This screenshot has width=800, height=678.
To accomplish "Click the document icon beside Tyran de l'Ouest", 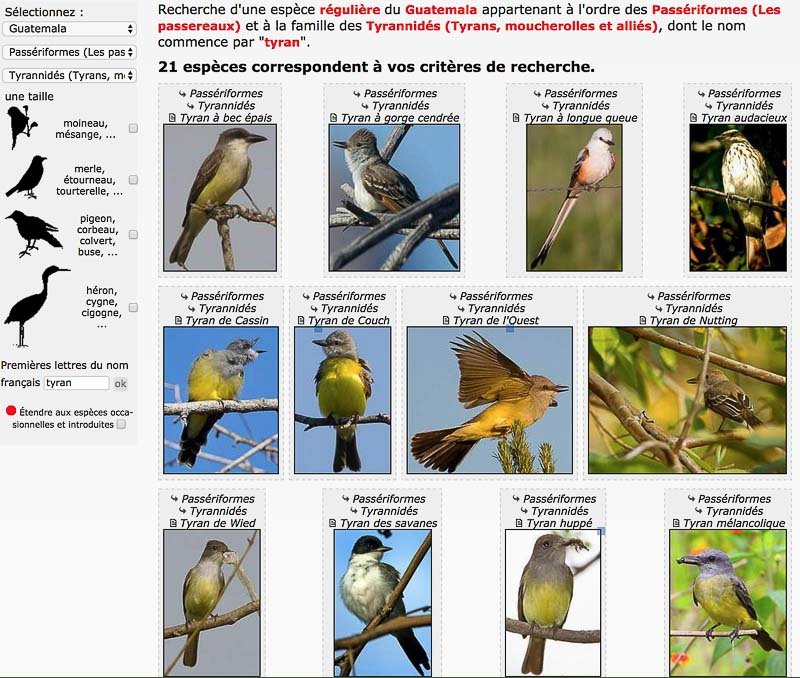I will (446, 320).
